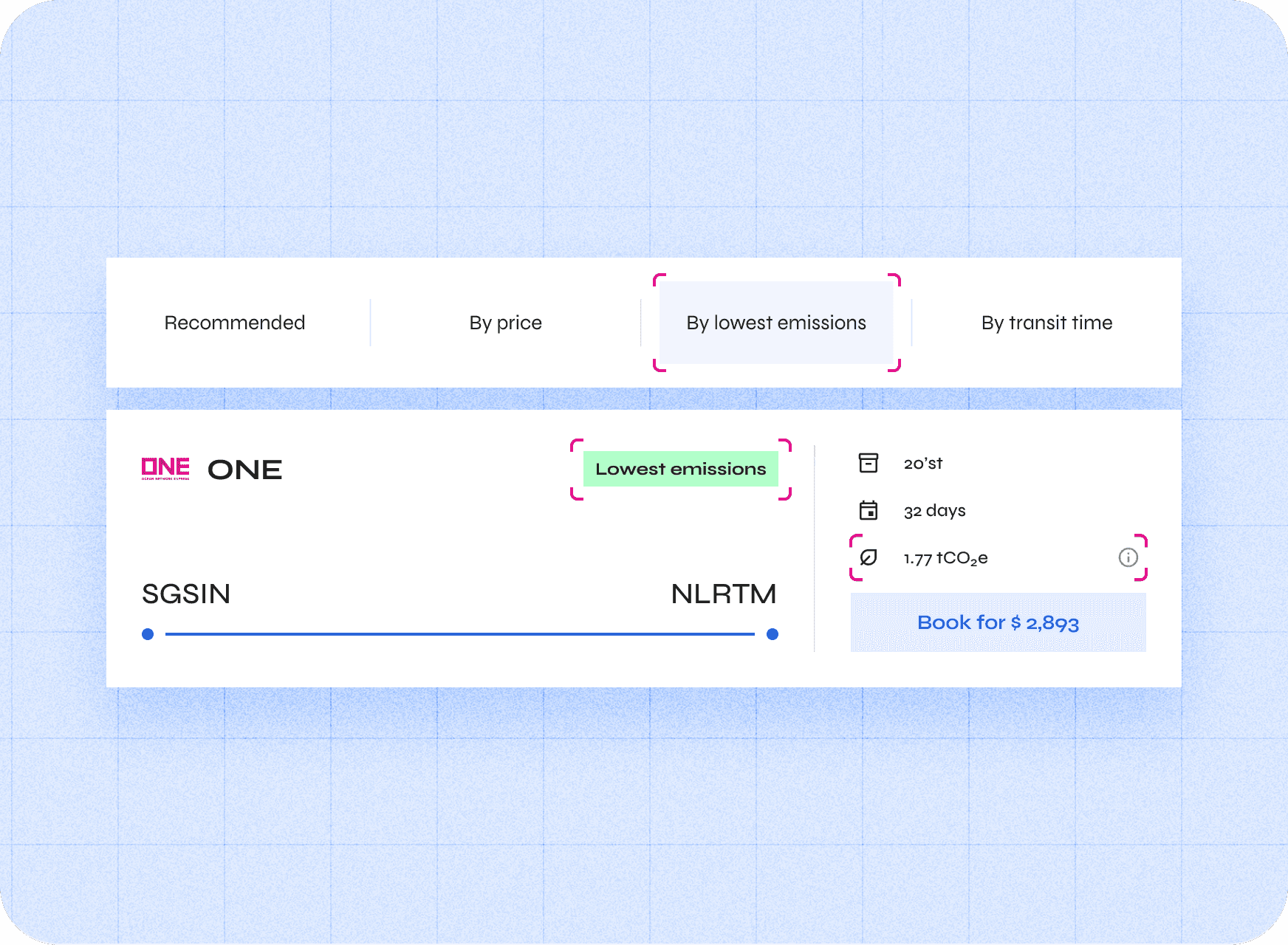Image resolution: width=1288 pixels, height=945 pixels.
Task: Open the By price sorting tab
Action: pos(505,323)
